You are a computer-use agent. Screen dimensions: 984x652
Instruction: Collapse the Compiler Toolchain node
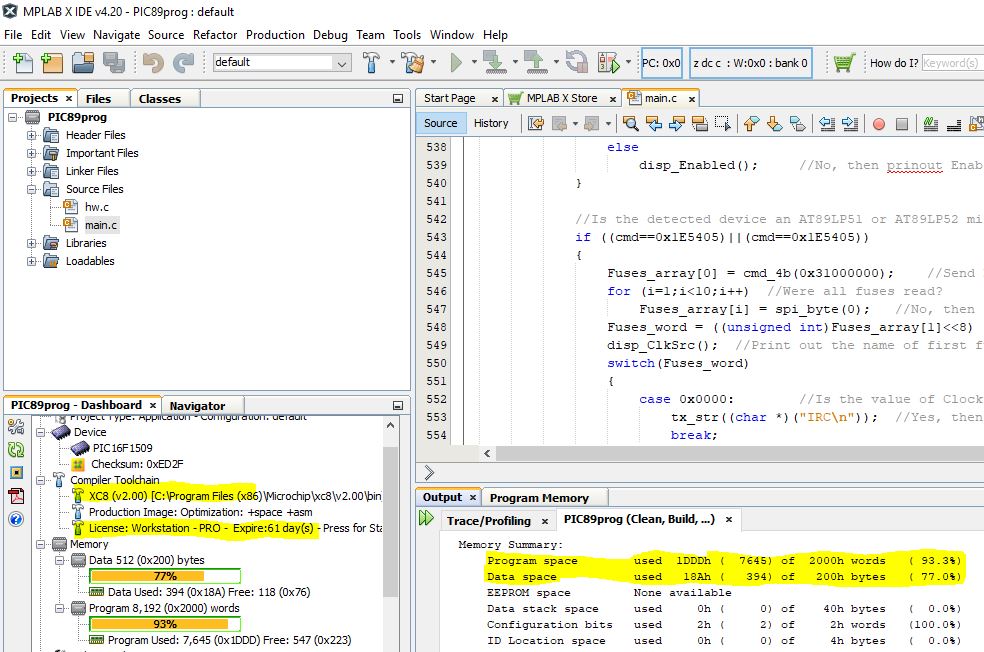40,480
